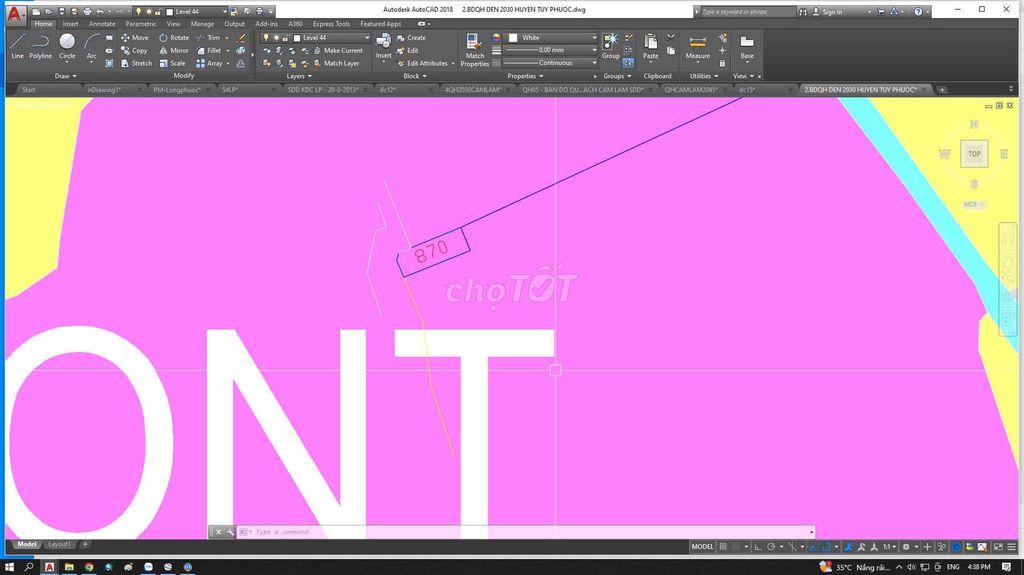Switch to QHCAMLAM2045 drawing tab
The height and width of the screenshot is (575, 1024).
(691, 90)
